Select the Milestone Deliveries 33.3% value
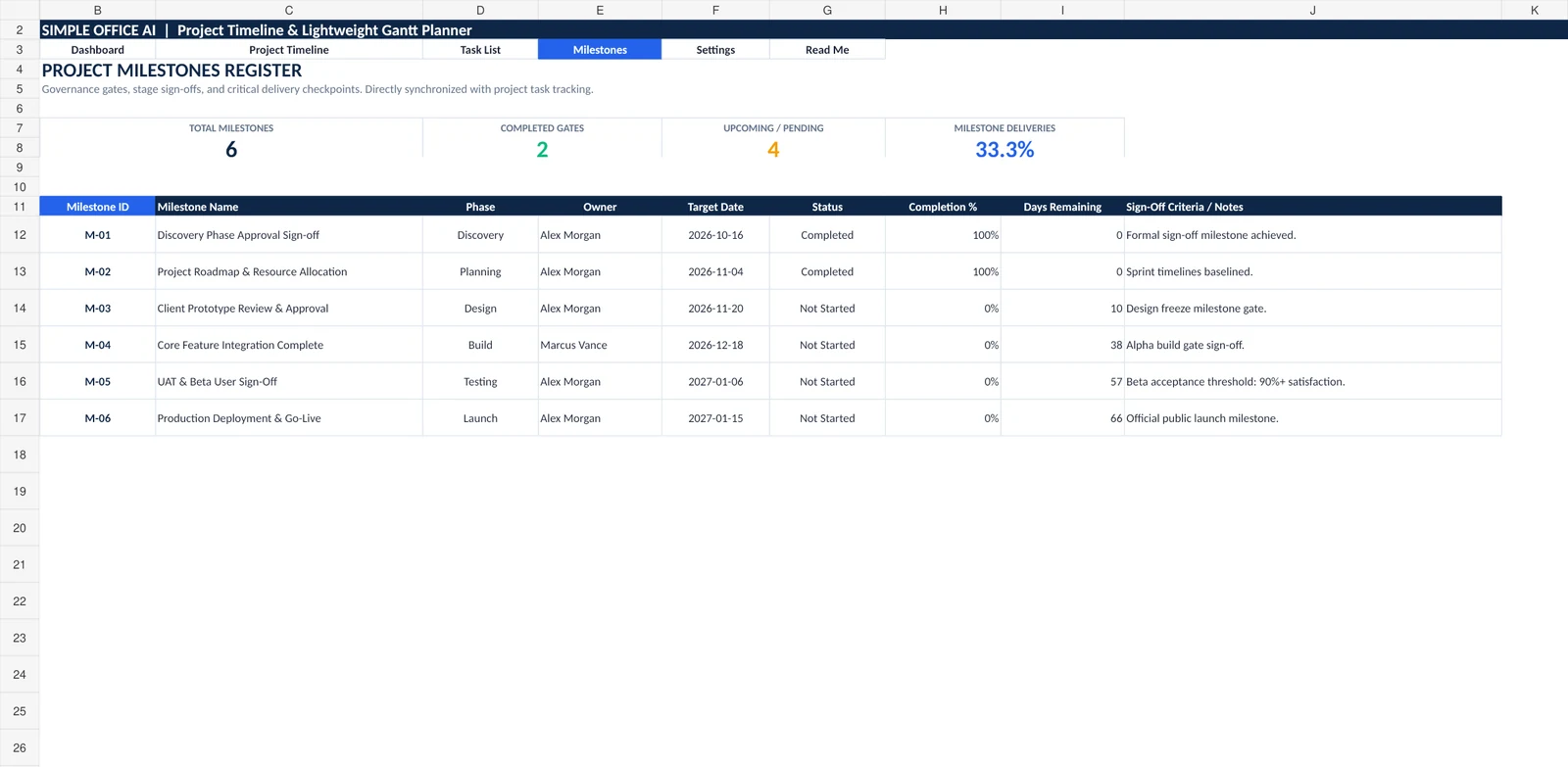The image size is (1568, 767). click(1004, 150)
